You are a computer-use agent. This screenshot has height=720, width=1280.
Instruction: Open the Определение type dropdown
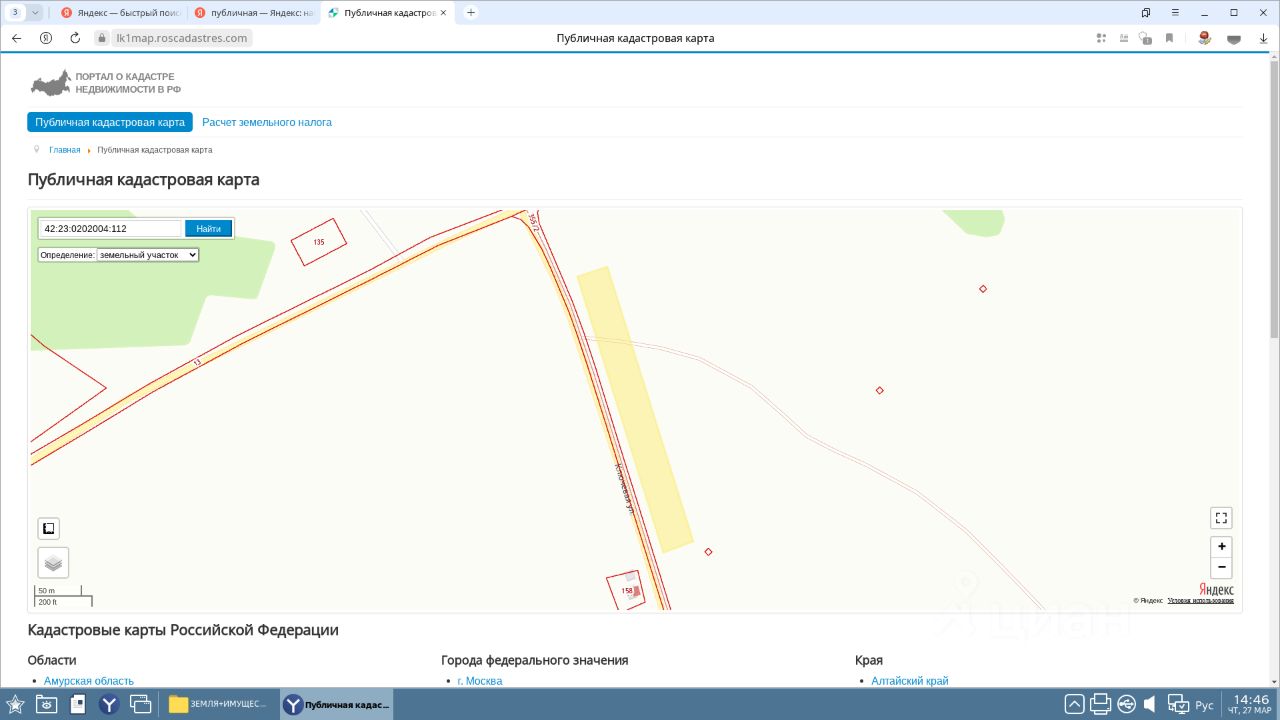tap(148, 255)
